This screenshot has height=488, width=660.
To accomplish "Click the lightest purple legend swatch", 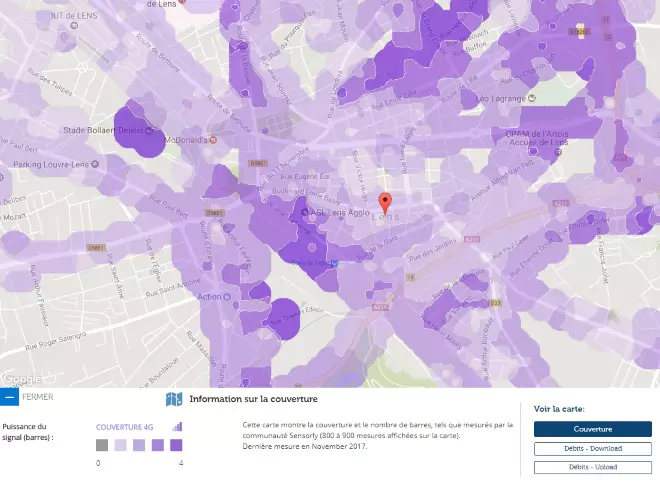I will pos(120,445).
